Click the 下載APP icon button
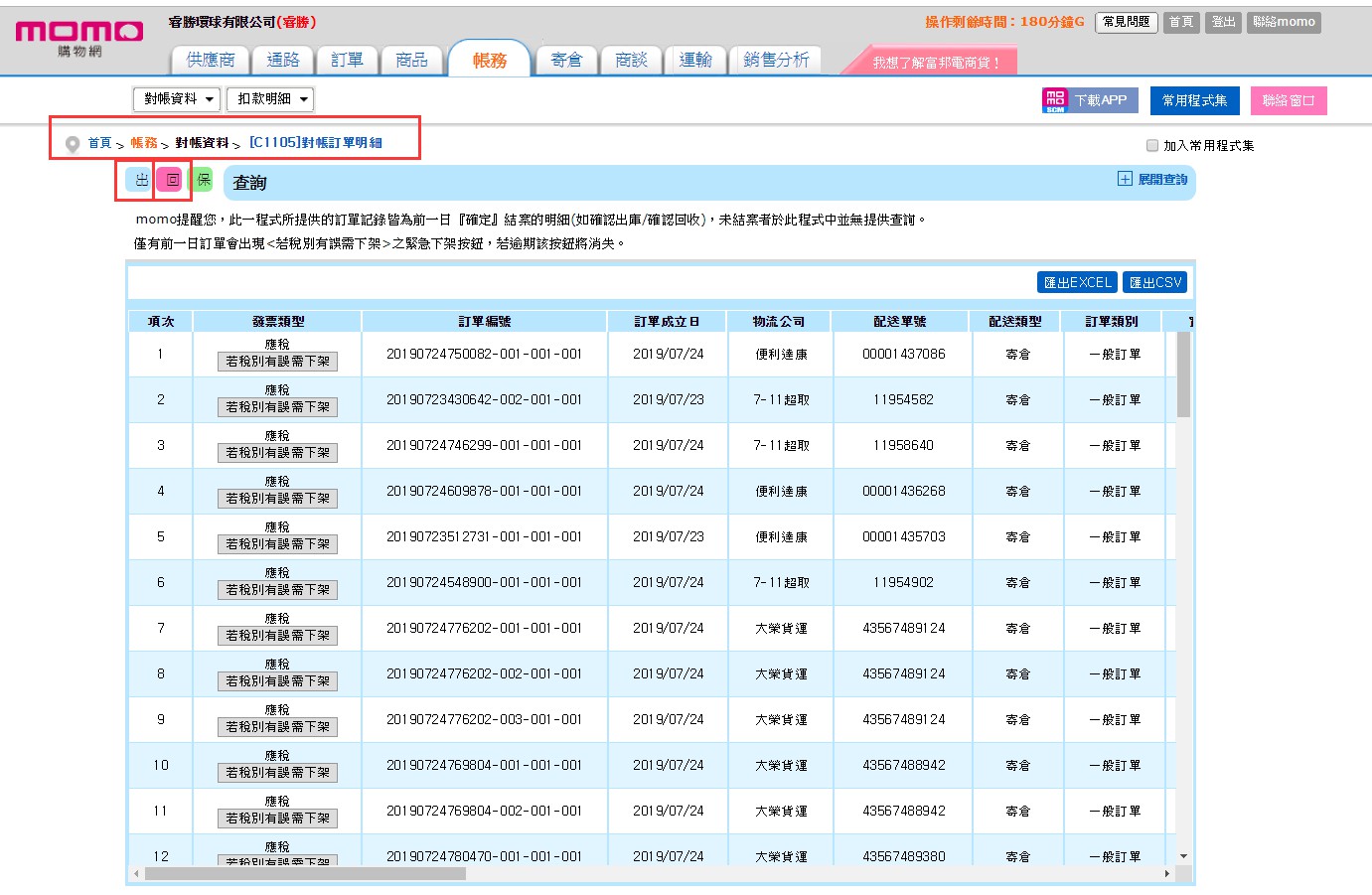1372x895 pixels. 1089,100
